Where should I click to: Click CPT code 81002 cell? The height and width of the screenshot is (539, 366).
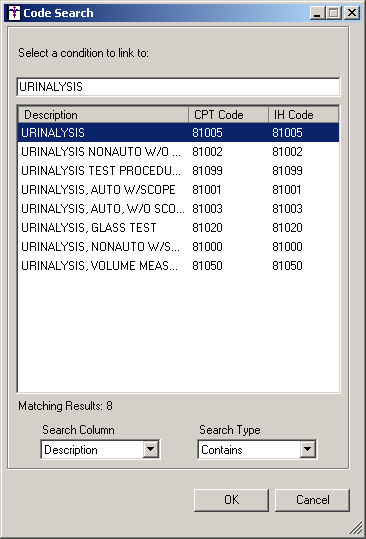(207, 152)
